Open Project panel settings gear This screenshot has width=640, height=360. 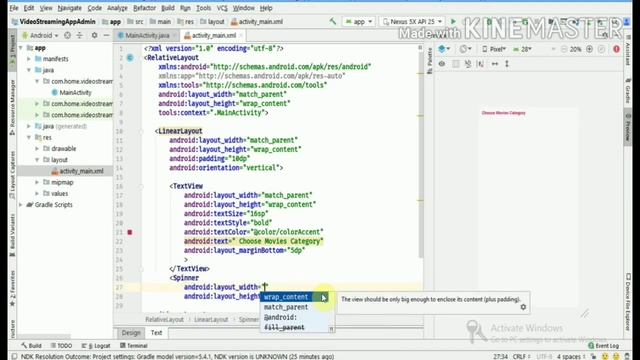(94, 36)
